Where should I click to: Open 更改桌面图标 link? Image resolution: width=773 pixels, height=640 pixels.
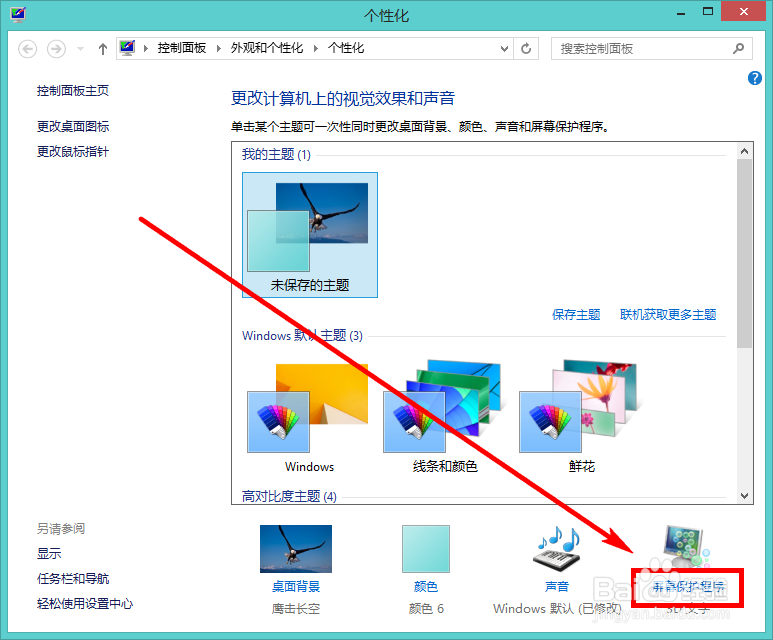click(x=73, y=127)
